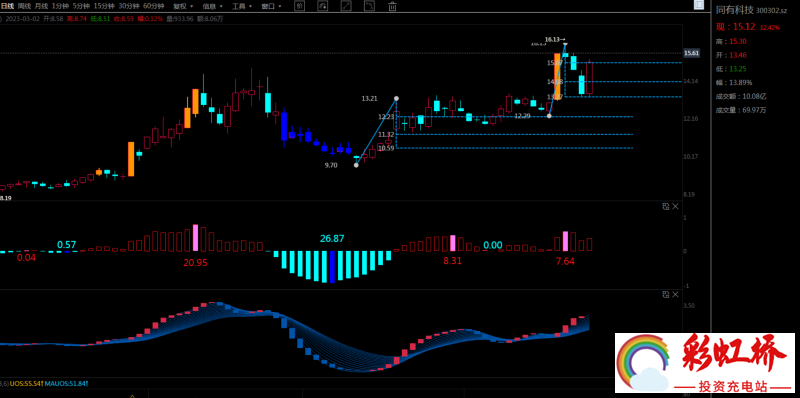Click the settings icon of histogram indicator panel
Viewport: 800px width, 398px height.
click(x=665, y=206)
